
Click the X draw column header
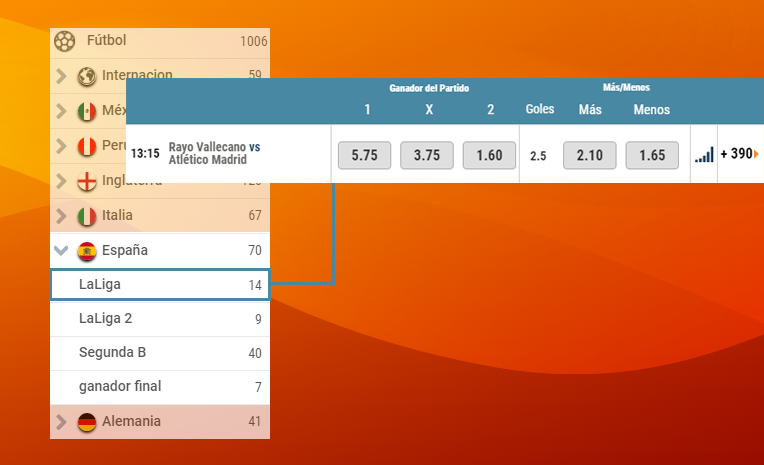(x=429, y=110)
